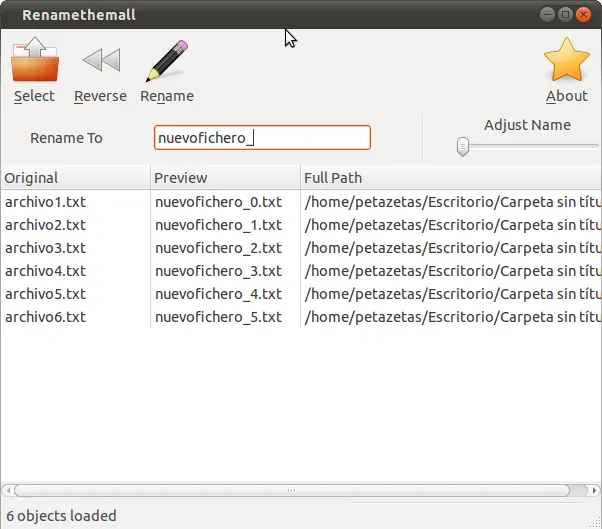Click the full path cell of archivo6.txt

point(452,317)
